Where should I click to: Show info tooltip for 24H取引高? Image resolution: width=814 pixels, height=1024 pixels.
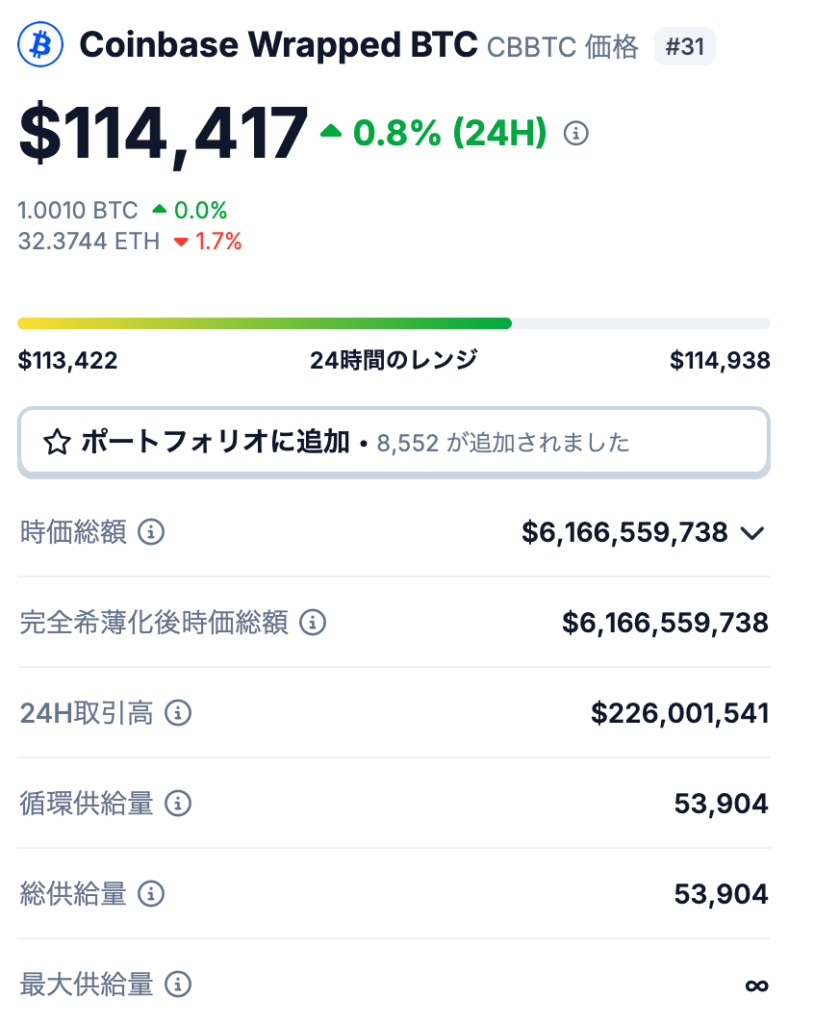178,712
